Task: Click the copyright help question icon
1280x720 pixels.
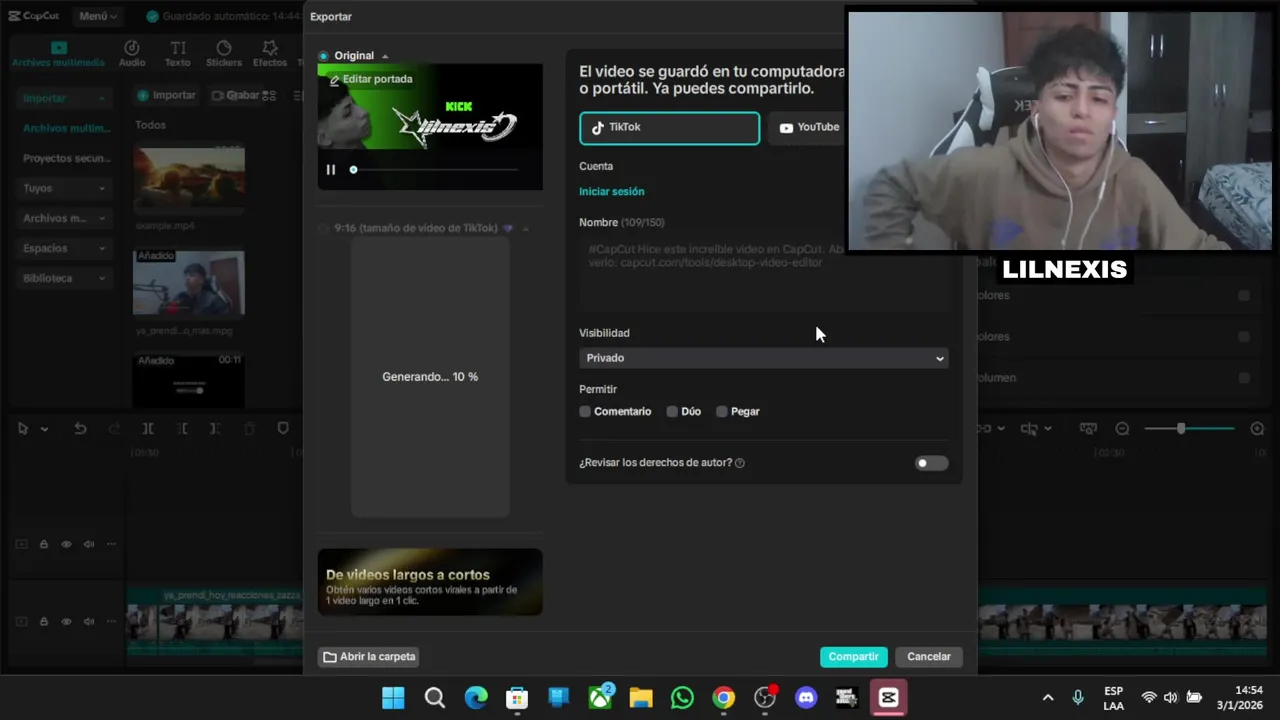Action: pos(740,463)
